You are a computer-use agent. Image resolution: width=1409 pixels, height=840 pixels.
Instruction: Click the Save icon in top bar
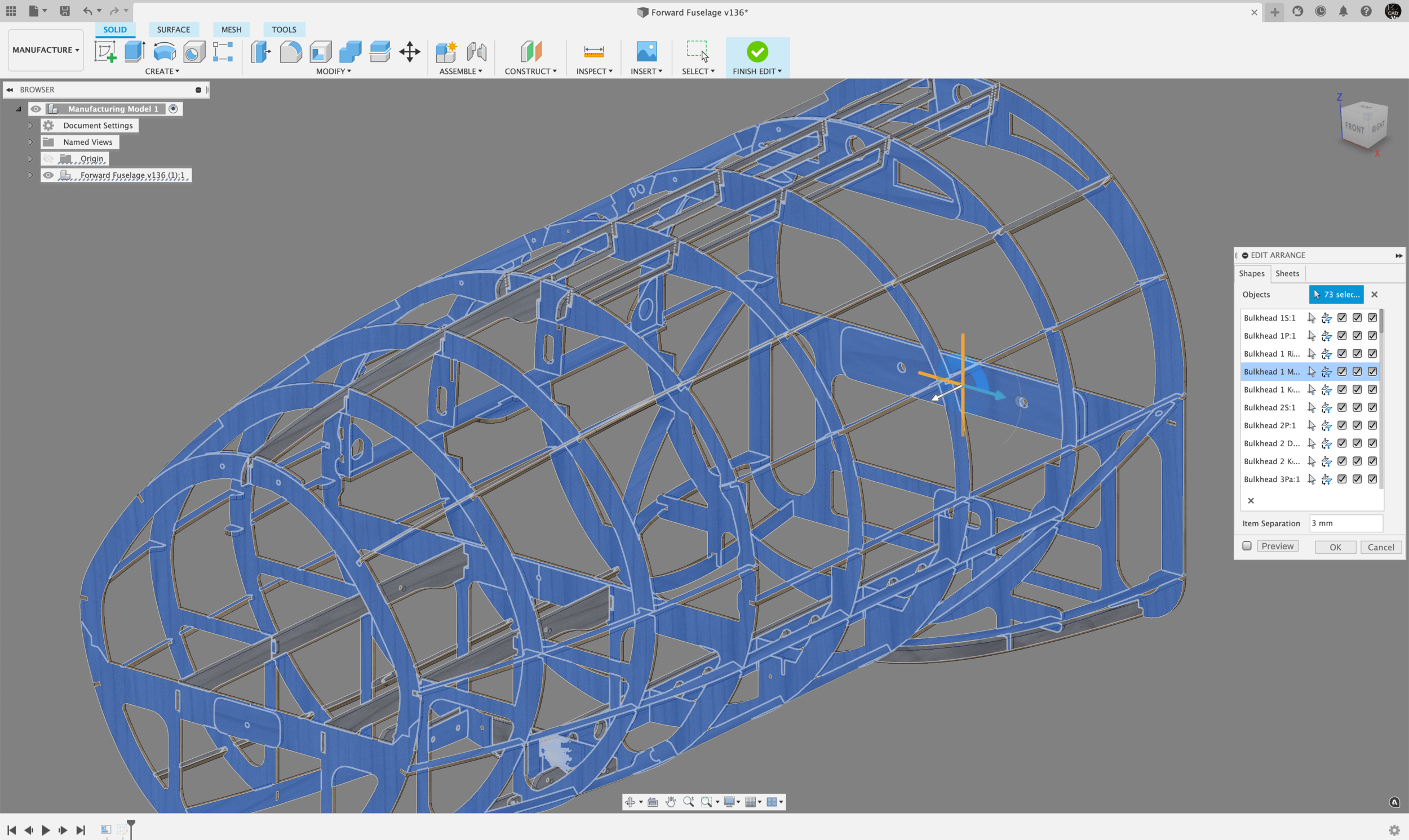tap(65, 11)
